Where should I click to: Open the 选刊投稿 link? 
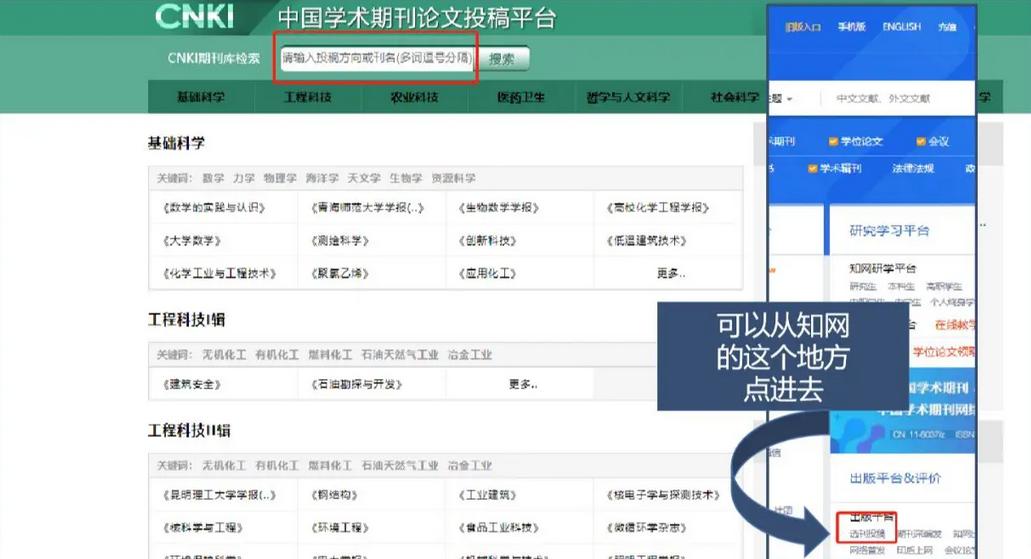click(867, 535)
